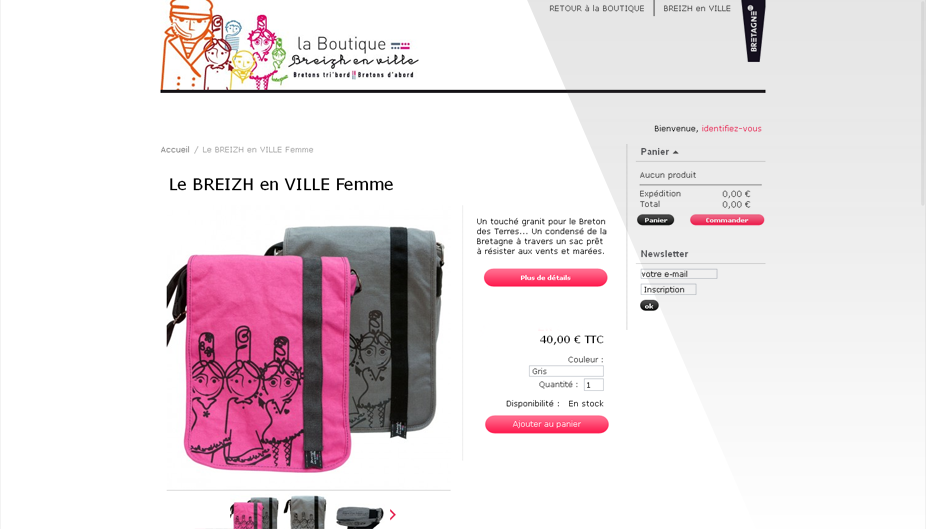Image resolution: width=926 pixels, height=529 pixels.
Task: Click the Quantité input field
Action: pyautogui.click(x=594, y=385)
